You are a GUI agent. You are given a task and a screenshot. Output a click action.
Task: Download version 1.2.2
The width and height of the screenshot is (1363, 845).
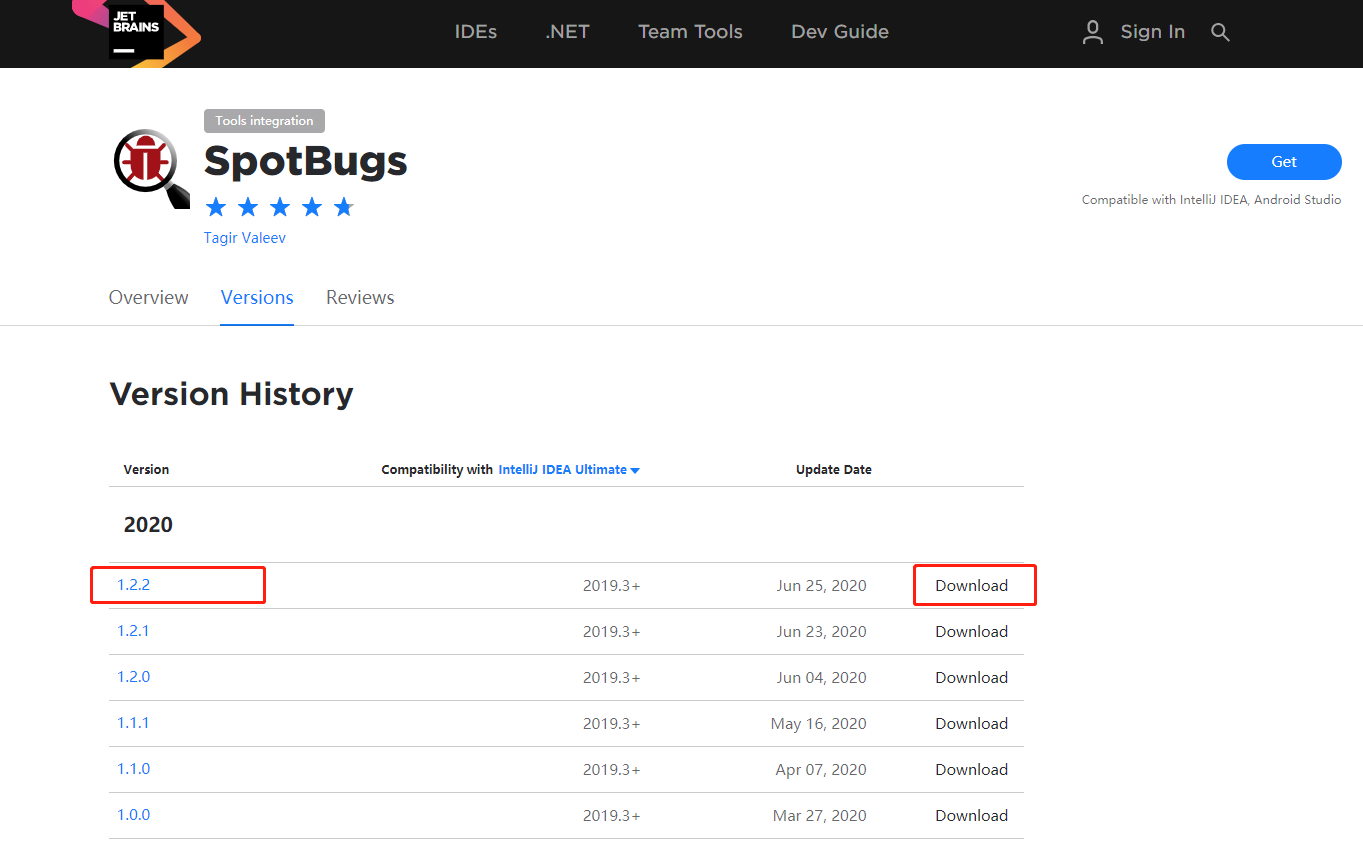click(x=971, y=585)
